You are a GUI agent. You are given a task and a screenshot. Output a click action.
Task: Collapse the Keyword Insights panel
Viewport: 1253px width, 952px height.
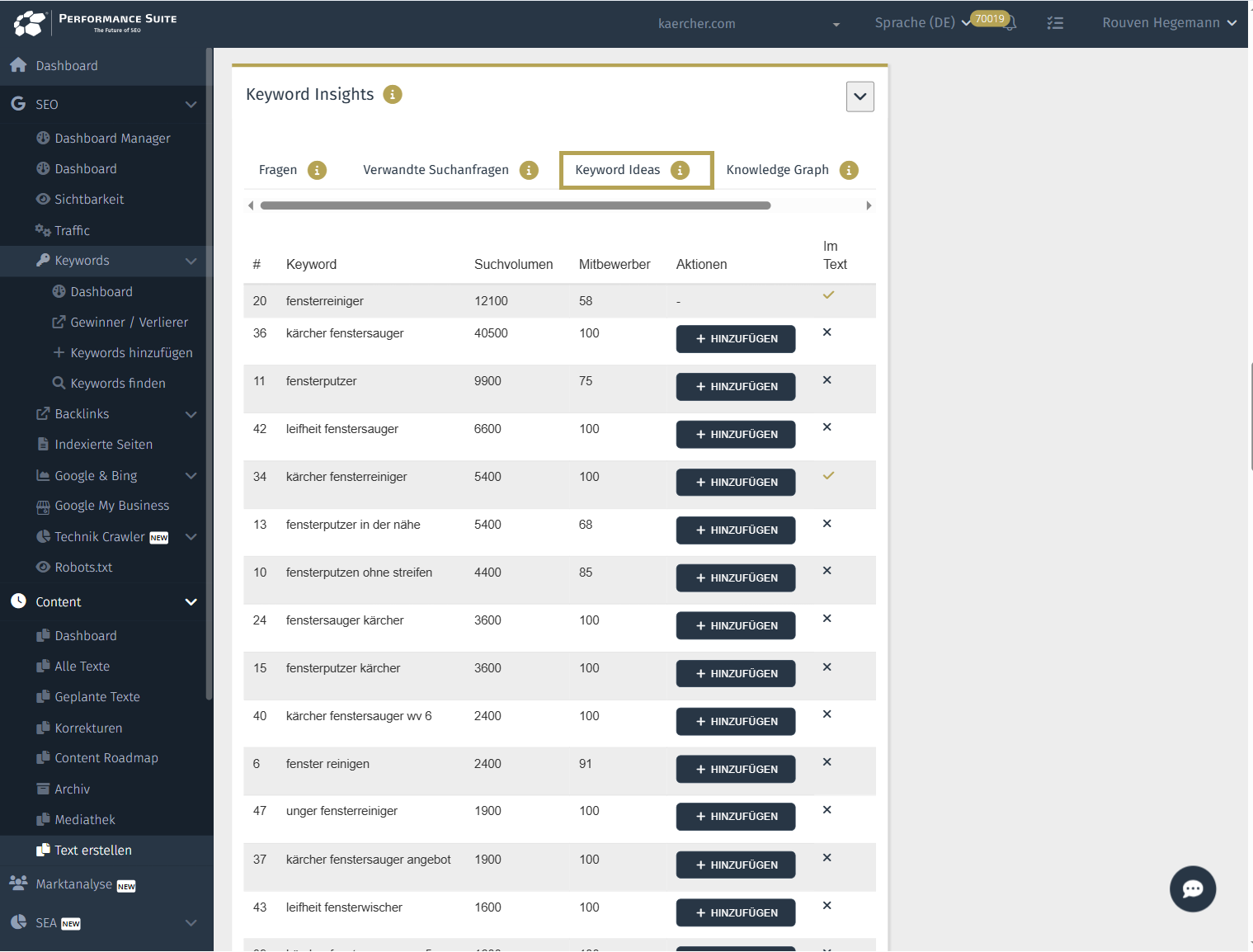[860, 97]
